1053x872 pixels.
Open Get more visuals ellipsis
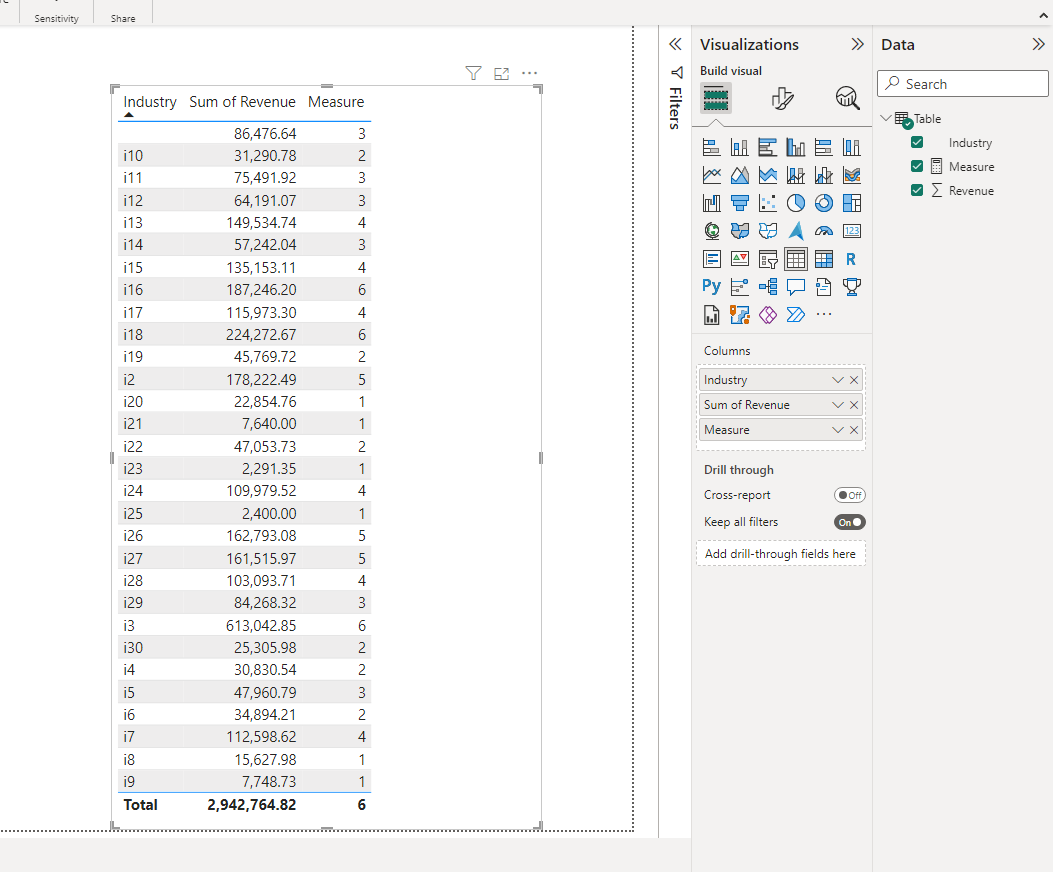point(823,314)
